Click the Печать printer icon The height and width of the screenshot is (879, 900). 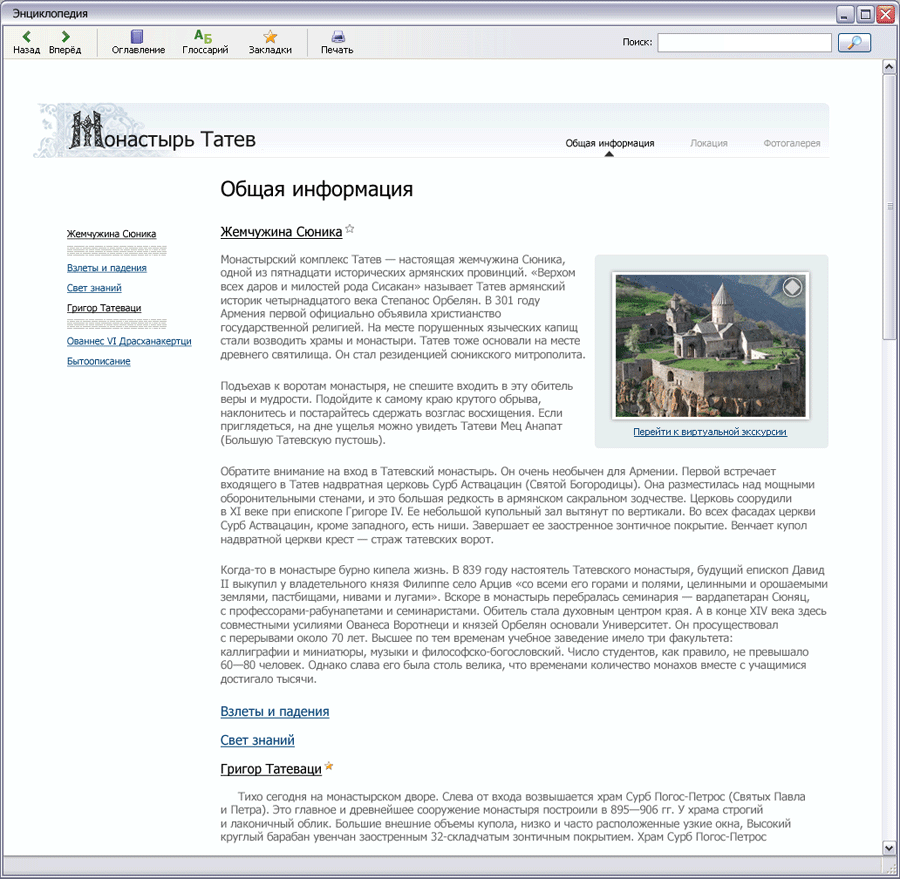pos(337,37)
